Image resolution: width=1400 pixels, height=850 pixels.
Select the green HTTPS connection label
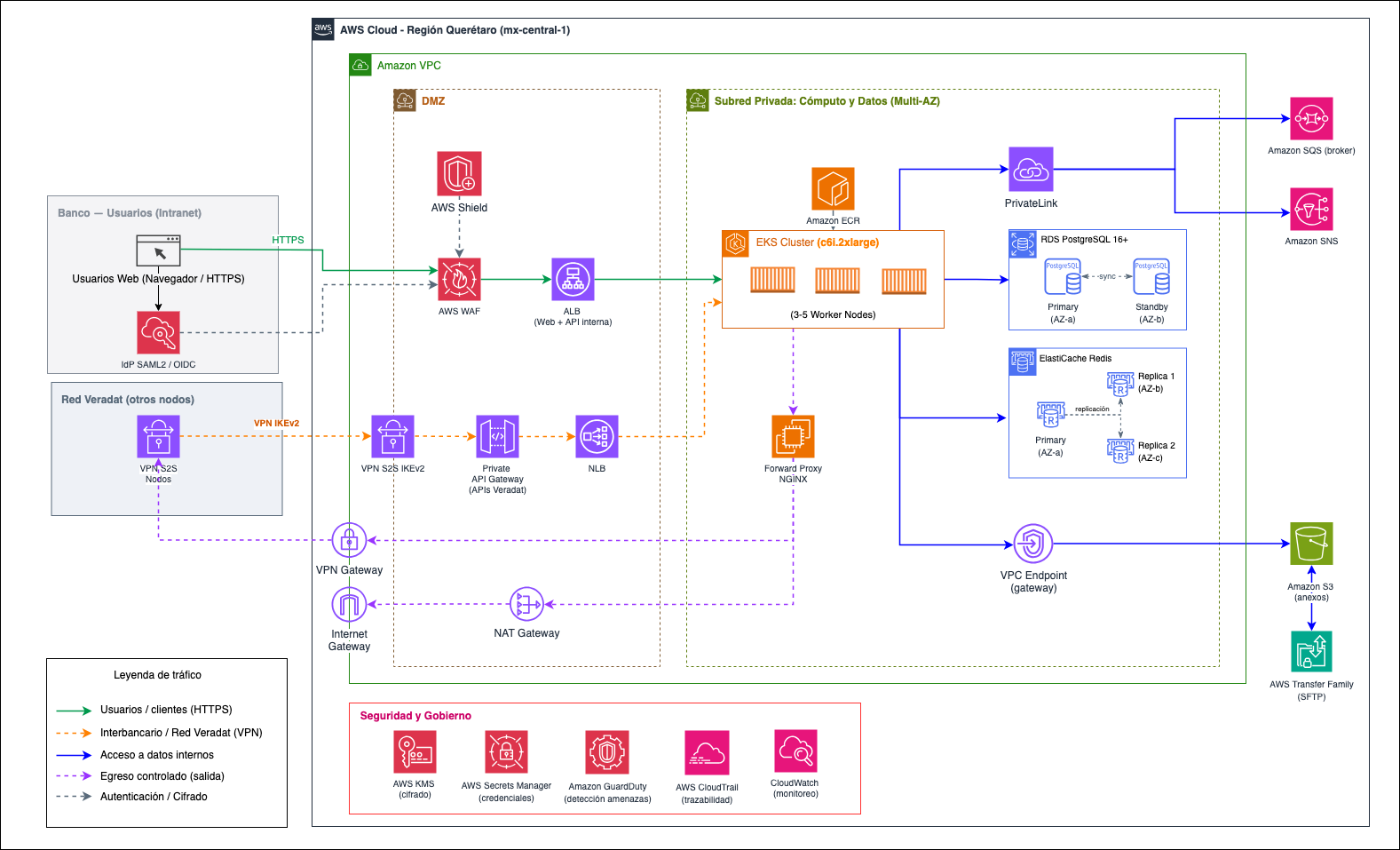(x=288, y=240)
